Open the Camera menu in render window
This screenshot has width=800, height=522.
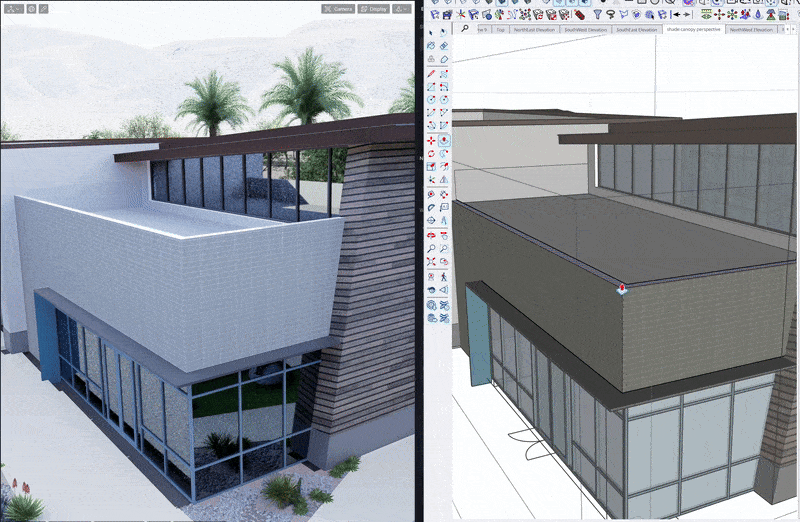[338, 9]
